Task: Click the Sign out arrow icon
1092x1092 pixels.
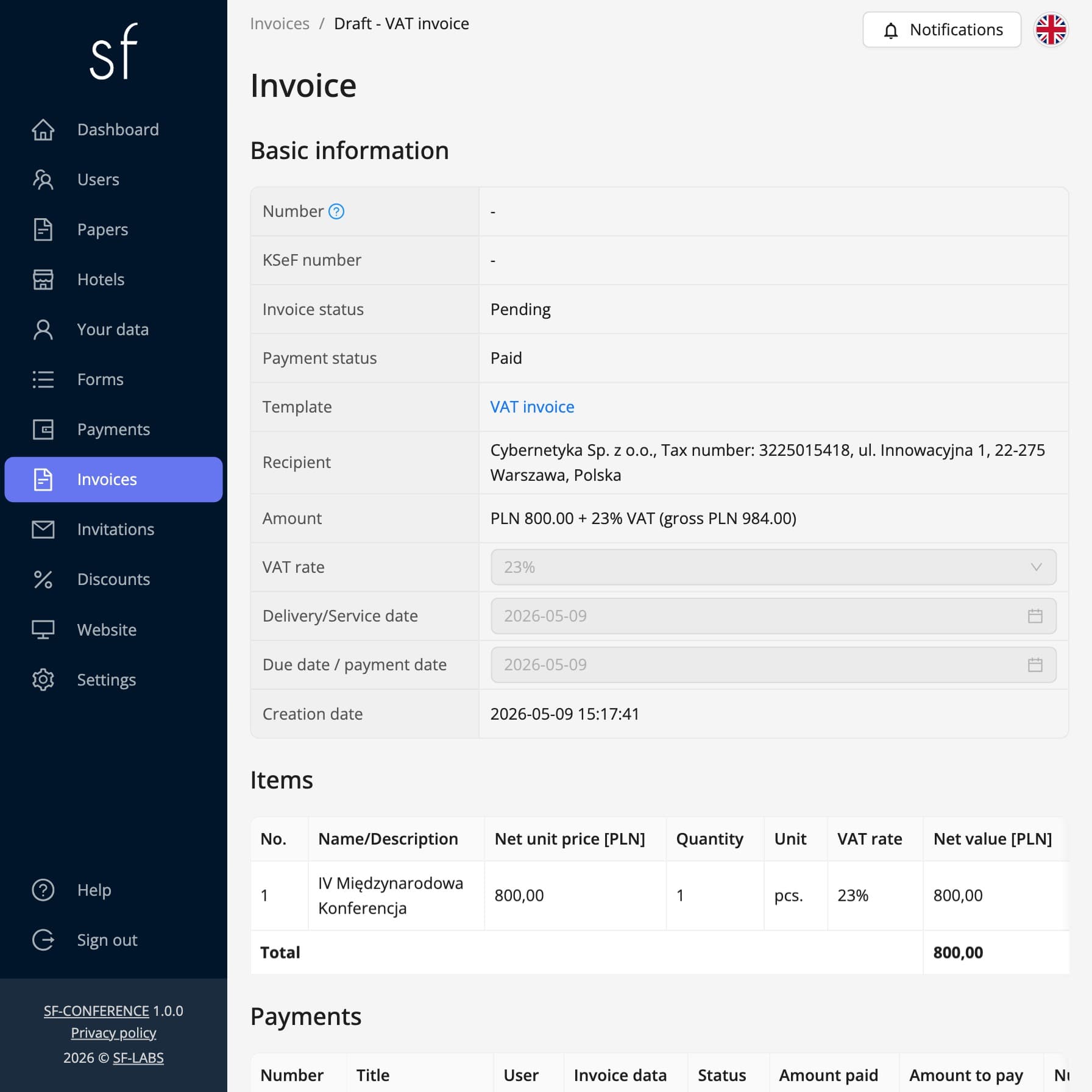Action: [x=43, y=940]
